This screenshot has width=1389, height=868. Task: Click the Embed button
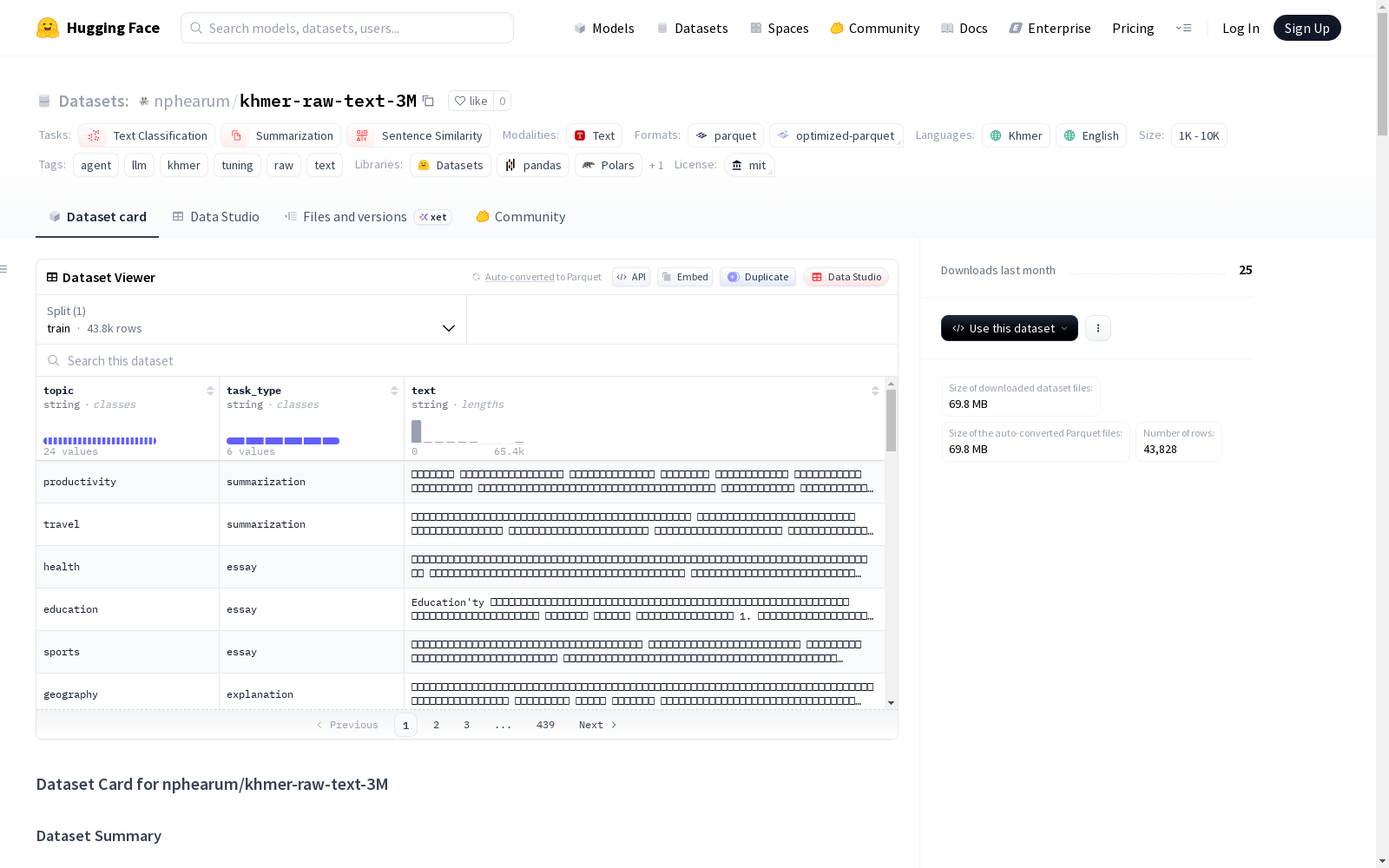(685, 277)
